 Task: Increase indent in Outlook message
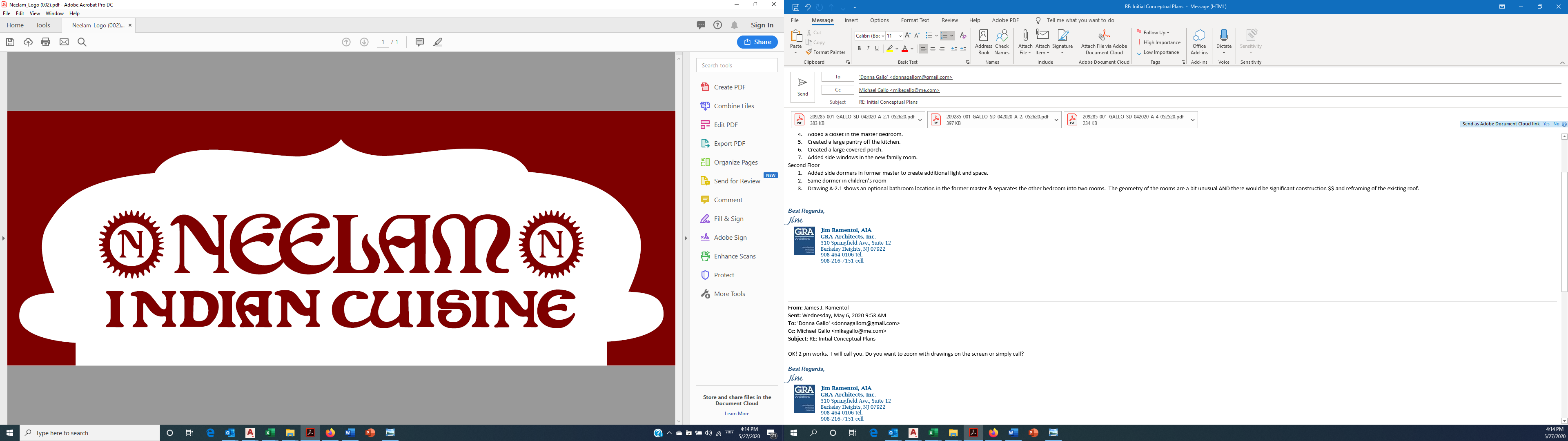(x=963, y=49)
